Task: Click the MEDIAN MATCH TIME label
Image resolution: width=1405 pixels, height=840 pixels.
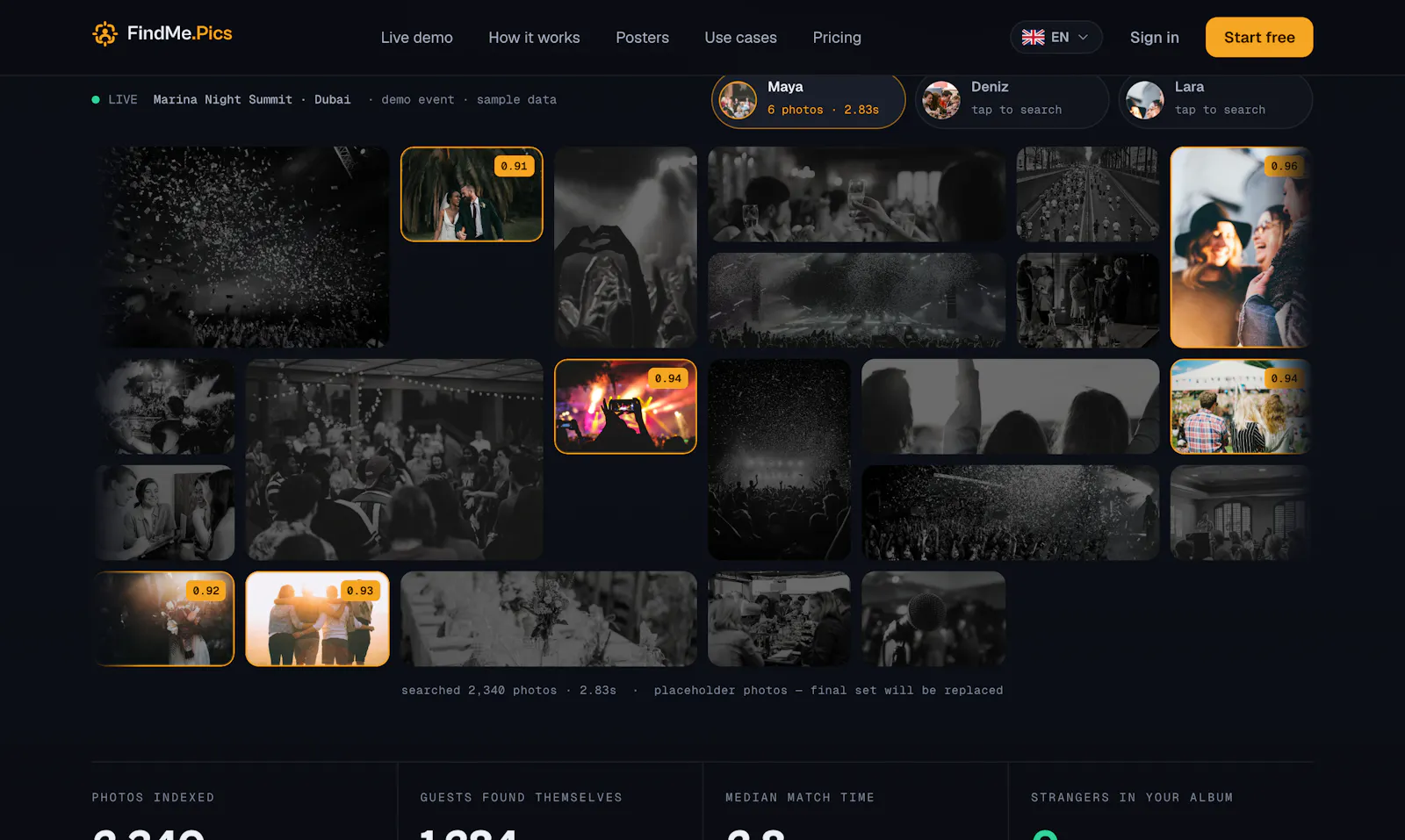Action: (800, 798)
